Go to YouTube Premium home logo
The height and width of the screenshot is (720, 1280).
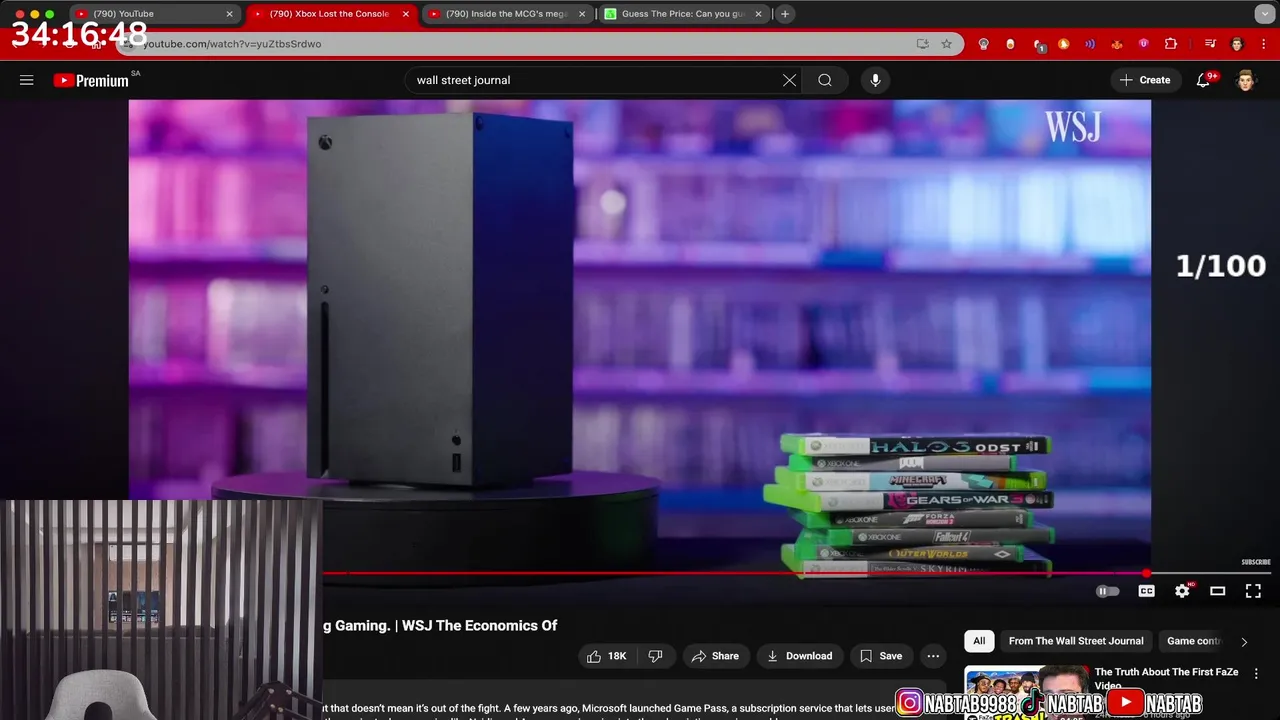tap(92, 80)
